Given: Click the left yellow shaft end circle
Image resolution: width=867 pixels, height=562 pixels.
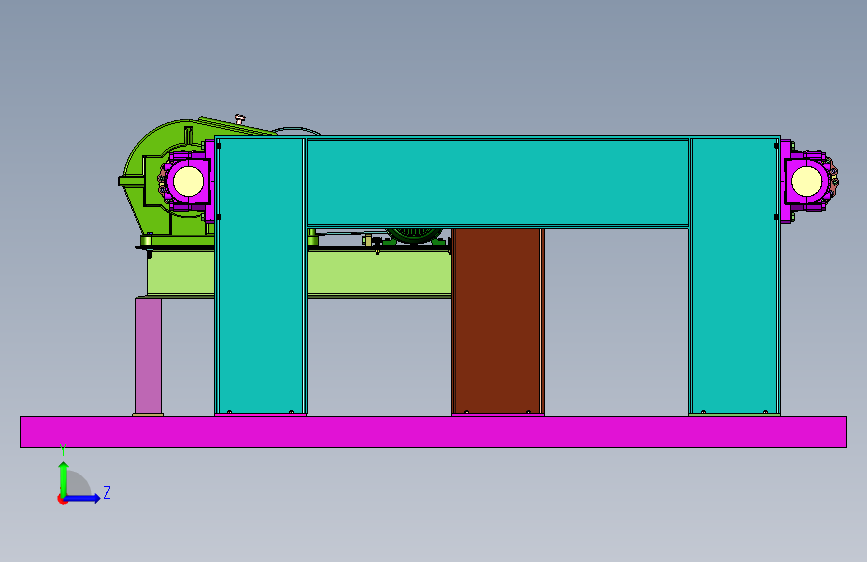Looking at the screenshot, I should [x=189, y=181].
